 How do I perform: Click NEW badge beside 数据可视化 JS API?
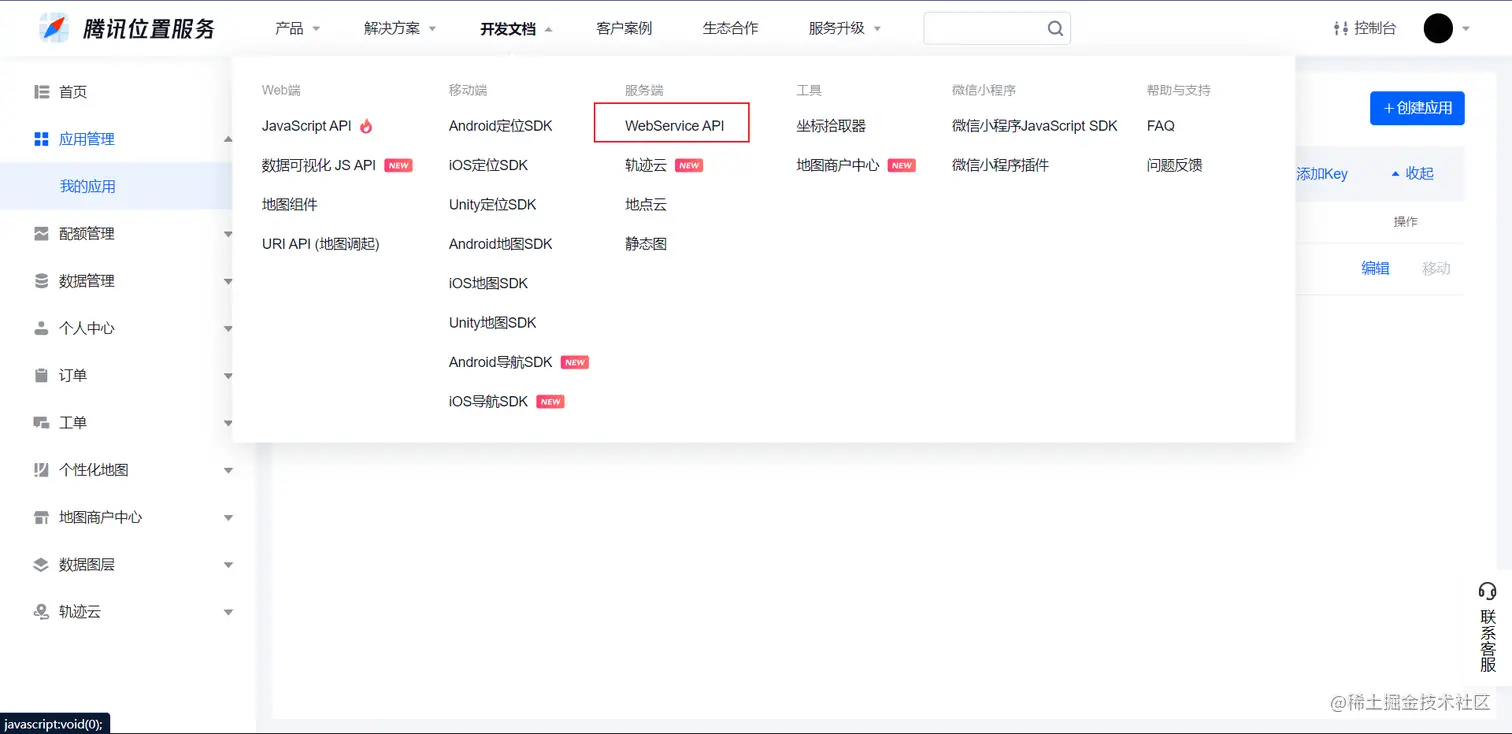(399, 165)
